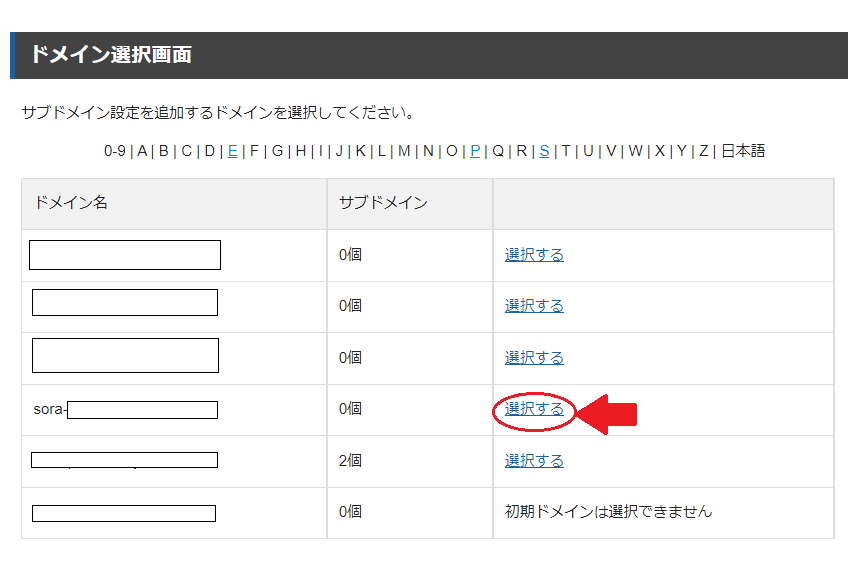The height and width of the screenshot is (568, 852).
Task: Filter domains by the letter S link
Action: click(x=544, y=151)
